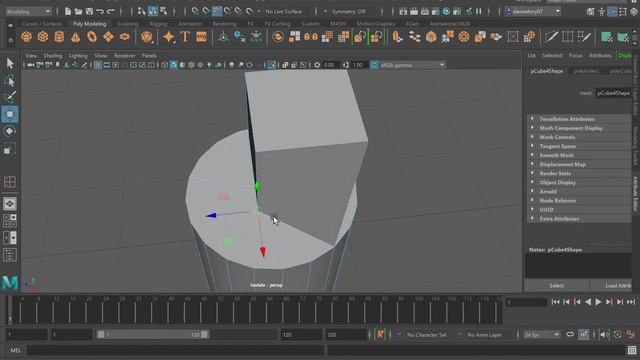Click the Pause viewport icon
Image resolution: width=640 pixels, height=360 pixels.
[x=478, y=11]
